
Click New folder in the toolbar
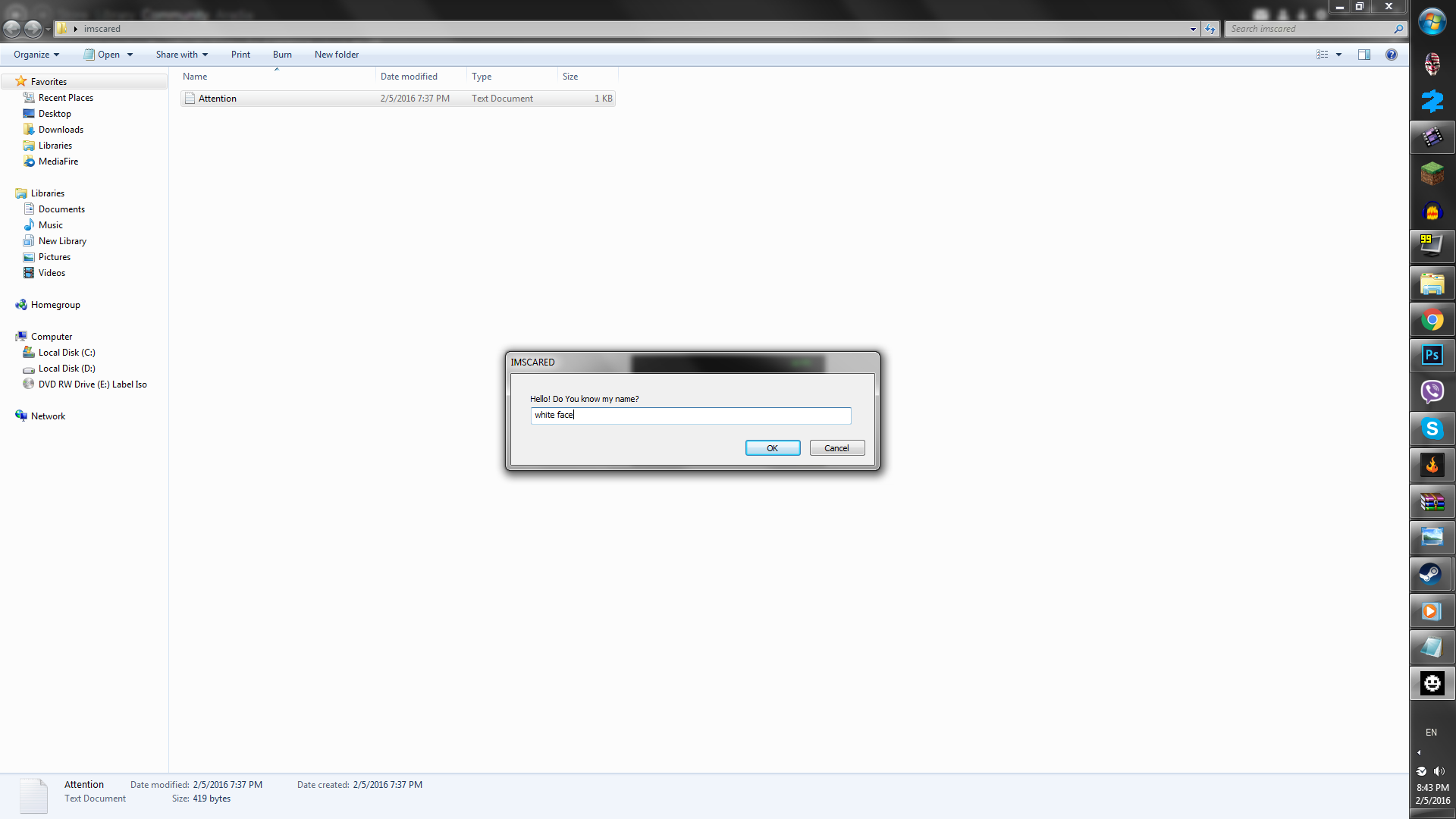click(337, 55)
